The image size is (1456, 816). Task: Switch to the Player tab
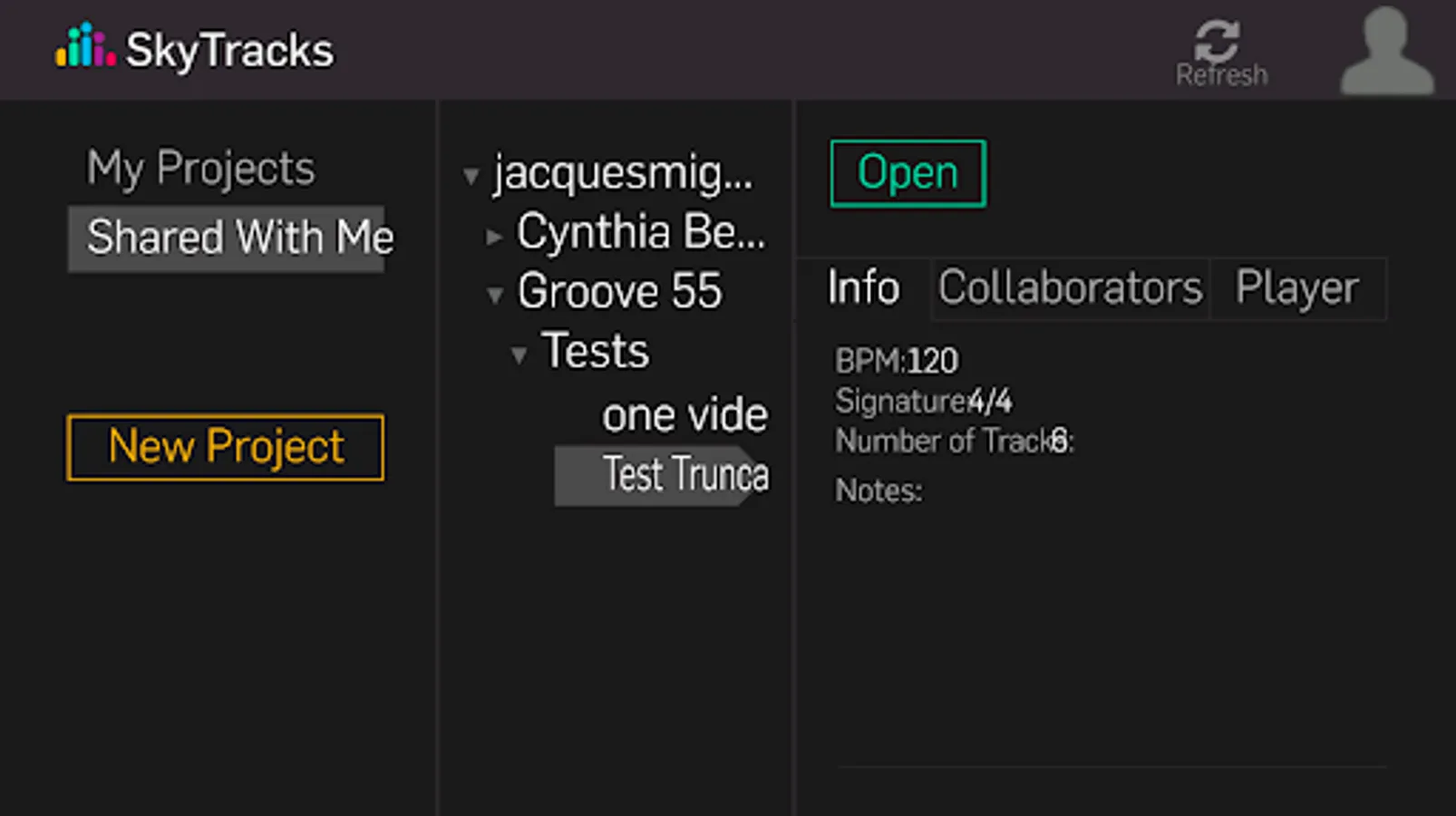pos(1296,288)
